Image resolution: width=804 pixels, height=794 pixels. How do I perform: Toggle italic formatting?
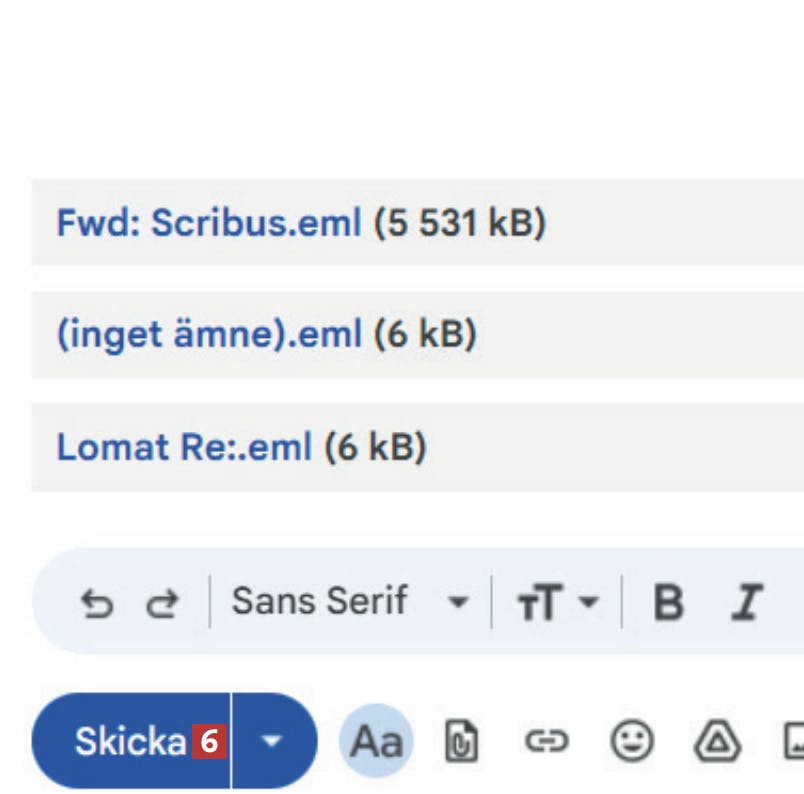[745, 603]
